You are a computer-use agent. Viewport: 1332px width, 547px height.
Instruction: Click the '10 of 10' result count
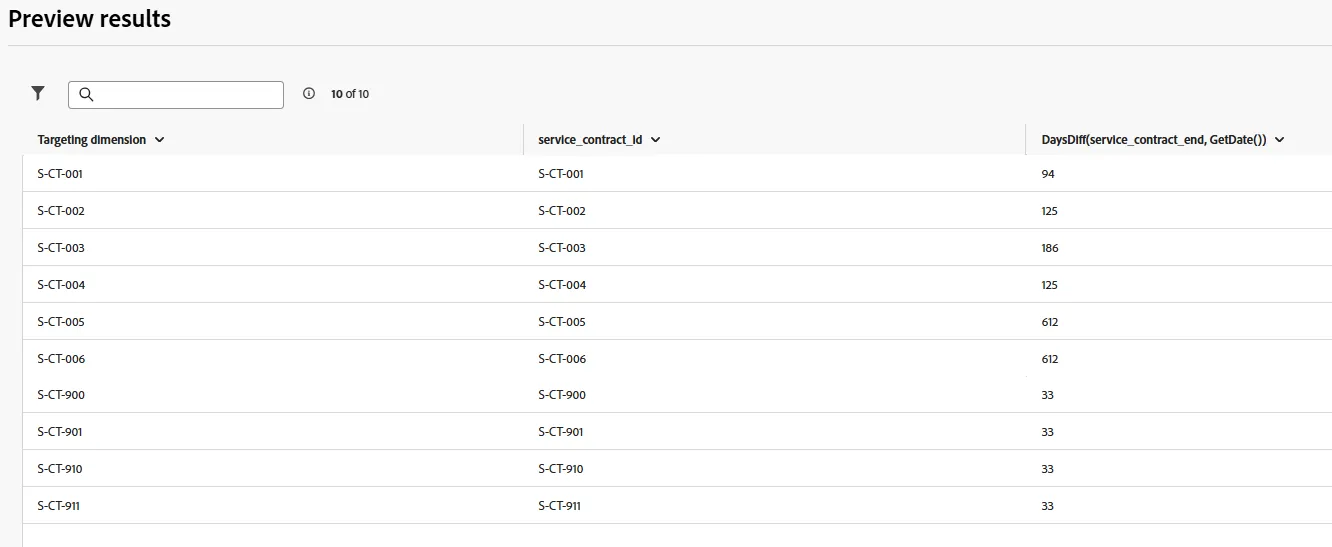pyautogui.click(x=350, y=94)
